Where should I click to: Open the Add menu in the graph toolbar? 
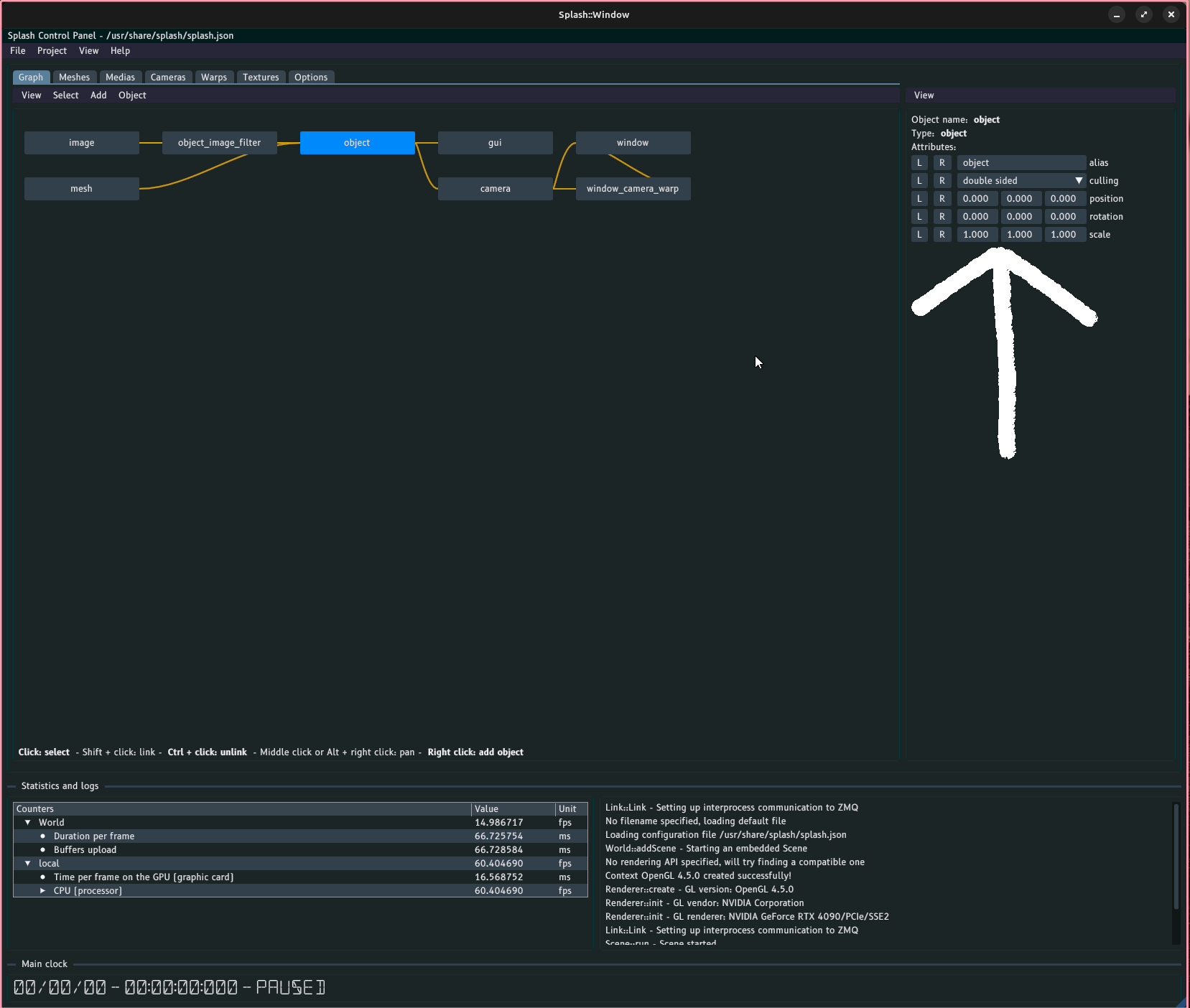point(98,95)
